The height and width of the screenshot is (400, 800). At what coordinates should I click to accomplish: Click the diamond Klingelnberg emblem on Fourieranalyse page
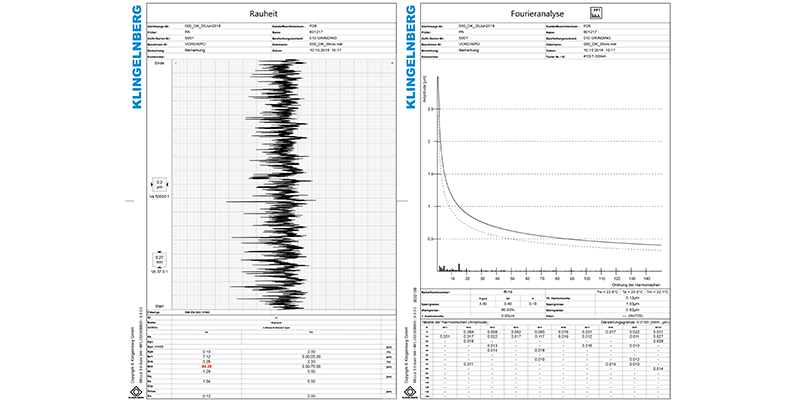410,392
